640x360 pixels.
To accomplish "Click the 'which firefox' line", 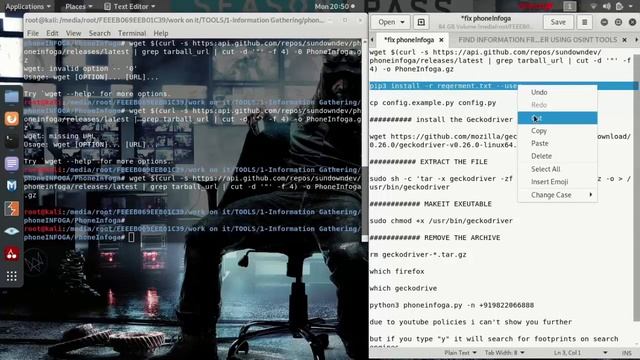I will (x=397, y=271).
